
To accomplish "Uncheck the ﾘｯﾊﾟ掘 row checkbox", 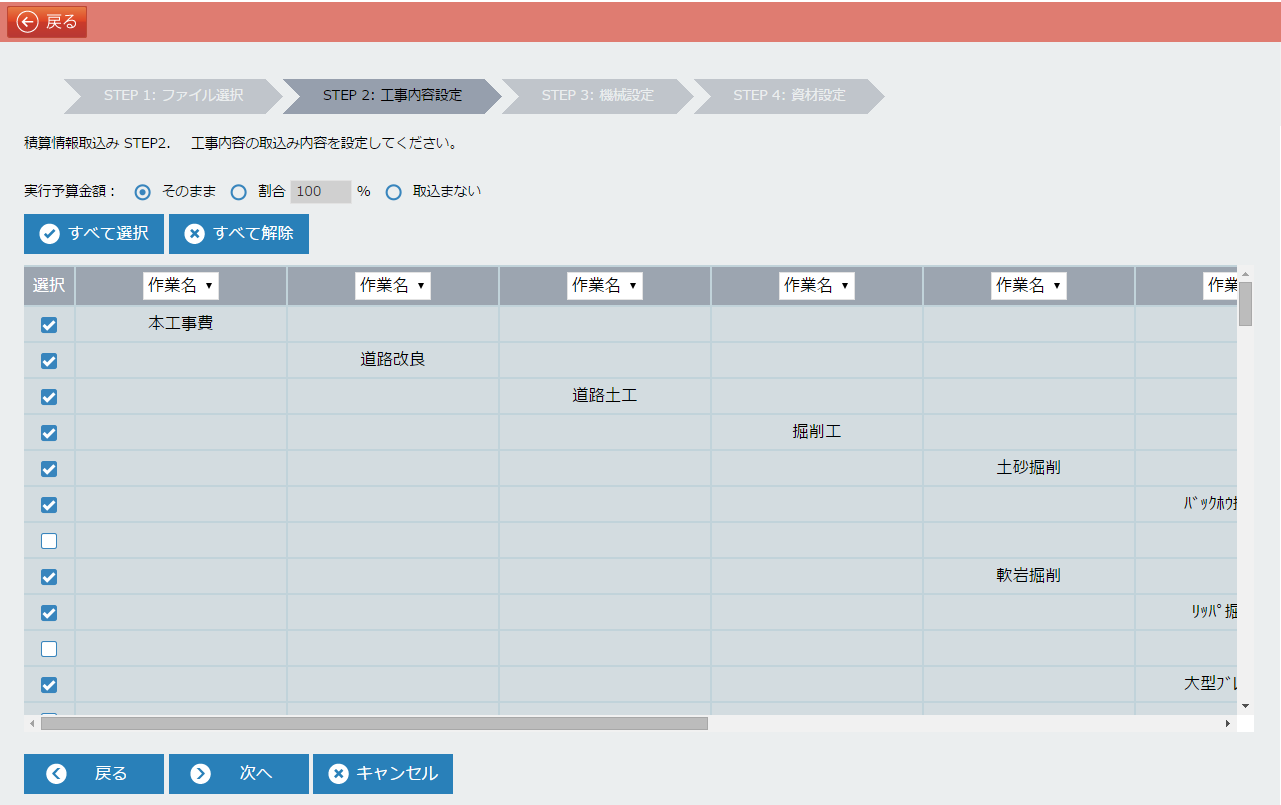I will coord(49,613).
